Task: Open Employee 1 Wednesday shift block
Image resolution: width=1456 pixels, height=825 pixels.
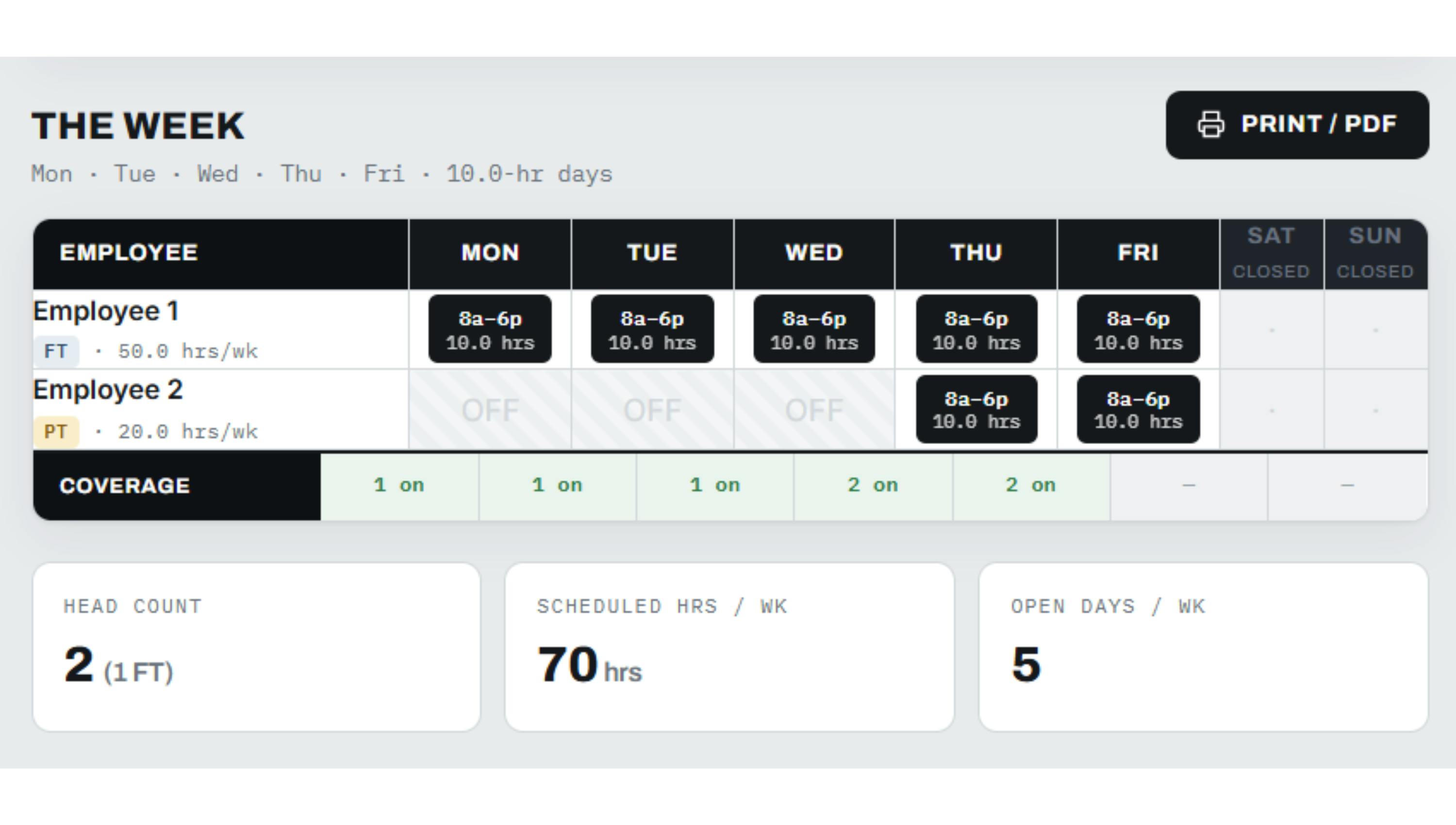Action: (814, 329)
